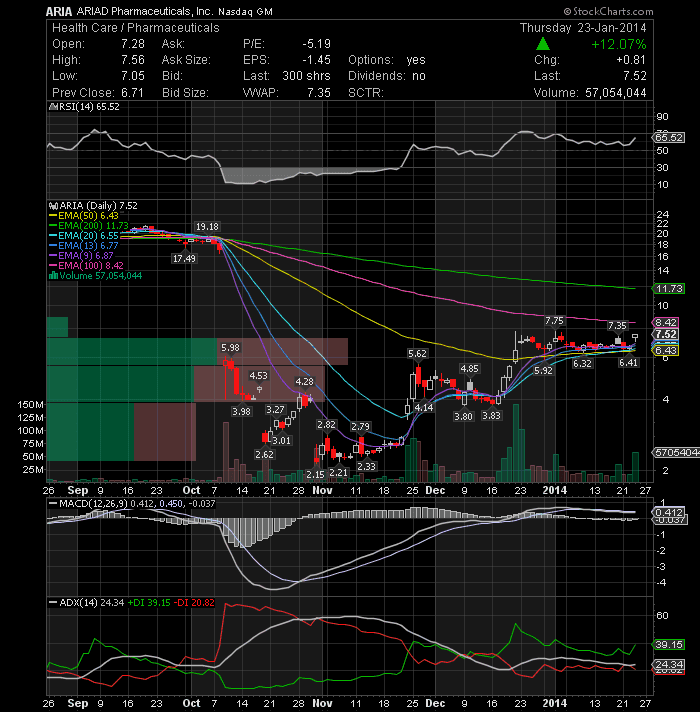Click the '5.98' price annotation
This screenshot has width=700, height=712.
click(230, 348)
